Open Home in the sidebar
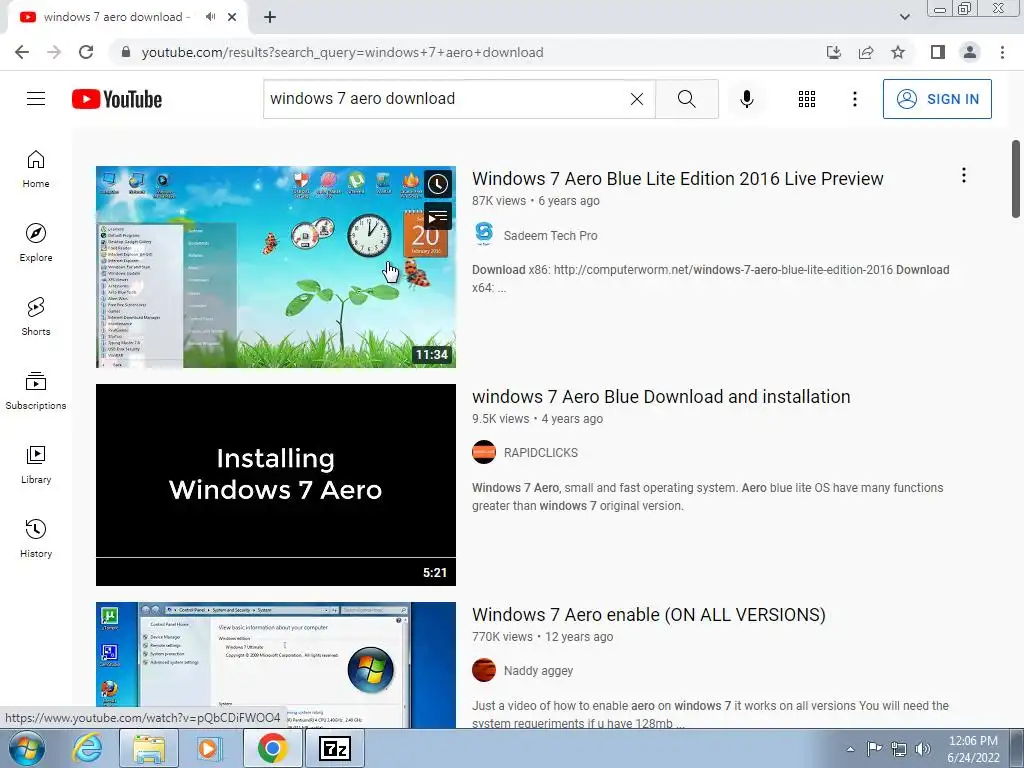1024x768 pixels. 36,168
